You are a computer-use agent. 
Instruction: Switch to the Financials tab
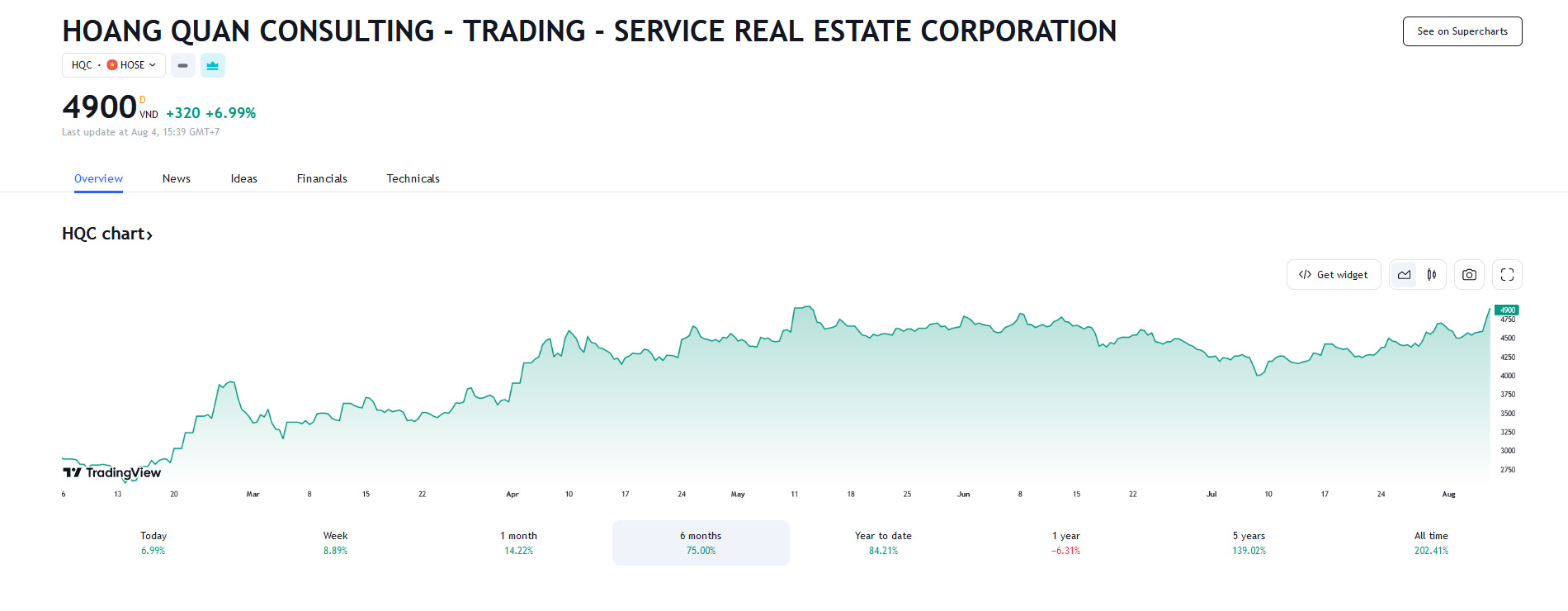click(322, 178)
